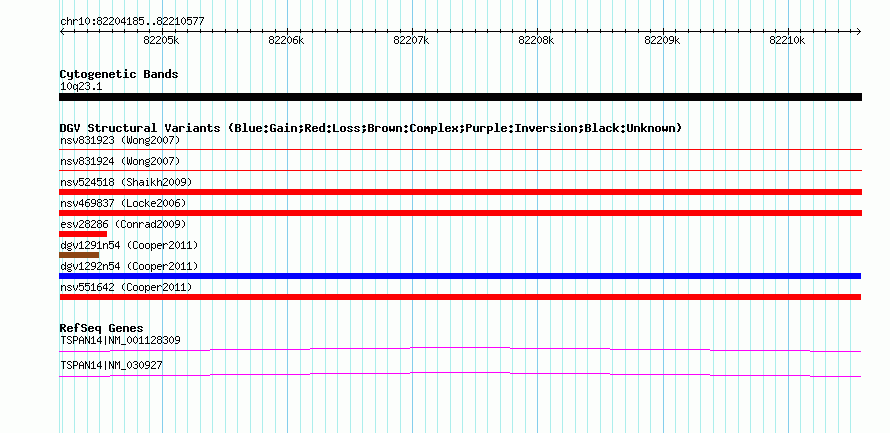Select the nsv551642 (Cooper2011) red bar

point(460,297)
